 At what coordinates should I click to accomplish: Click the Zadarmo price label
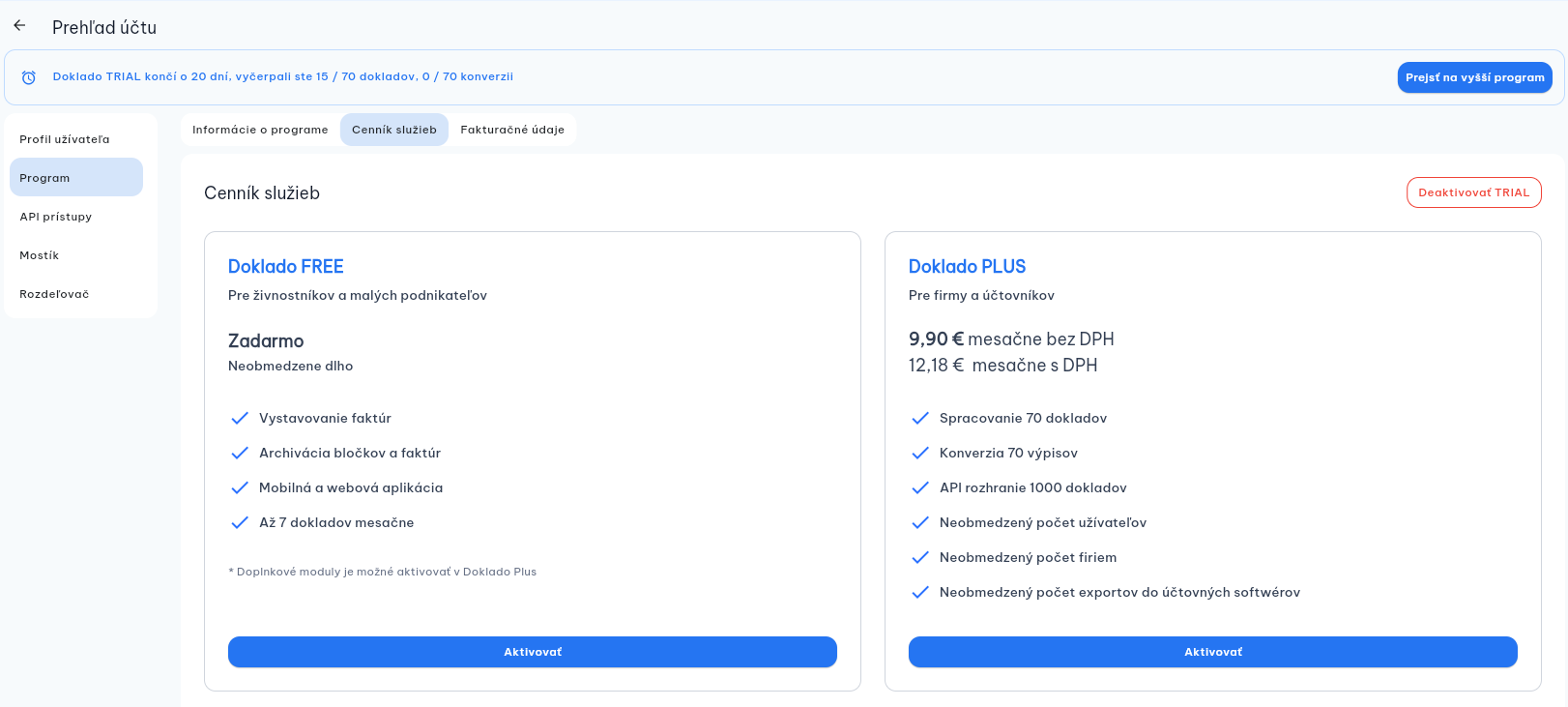[266, 340]
